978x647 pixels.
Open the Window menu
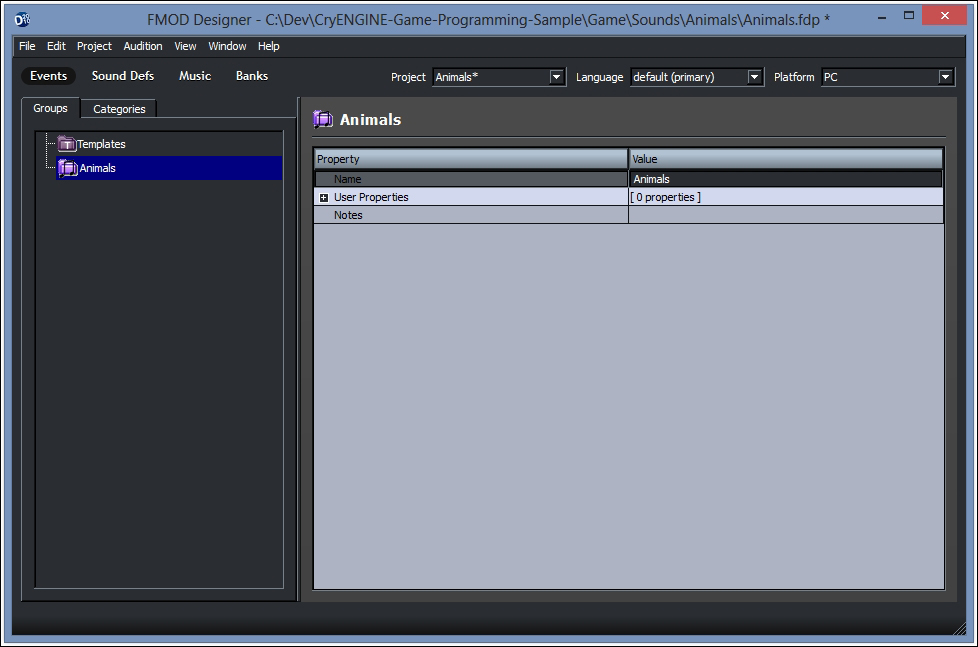[x=227, y=46]
